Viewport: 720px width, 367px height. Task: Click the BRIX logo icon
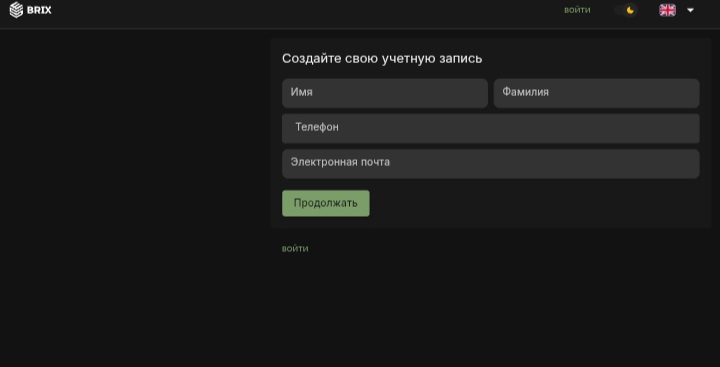coord(16,10)
